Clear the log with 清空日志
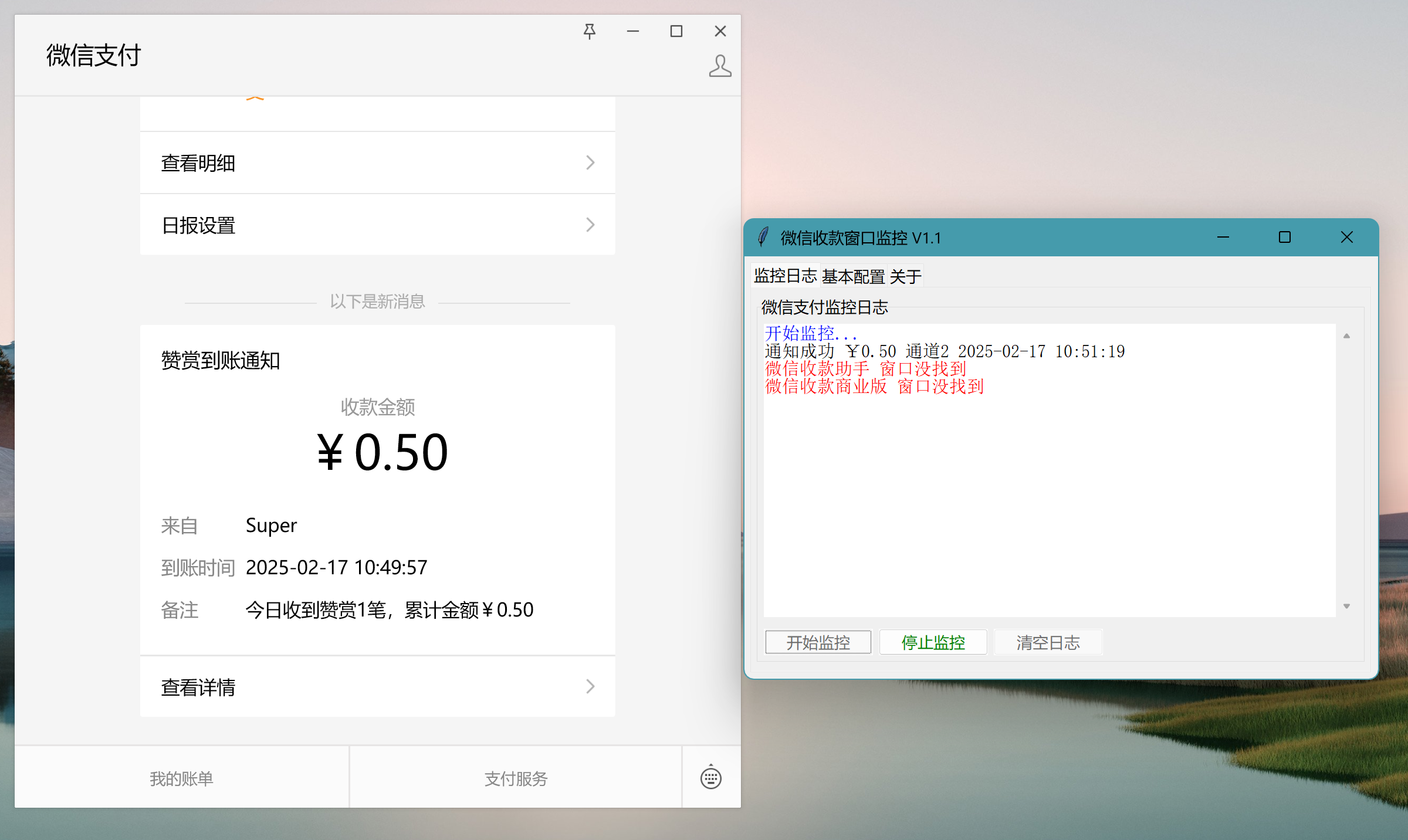The width and height of the screenshot is (1408, 840). point(1048,642)
